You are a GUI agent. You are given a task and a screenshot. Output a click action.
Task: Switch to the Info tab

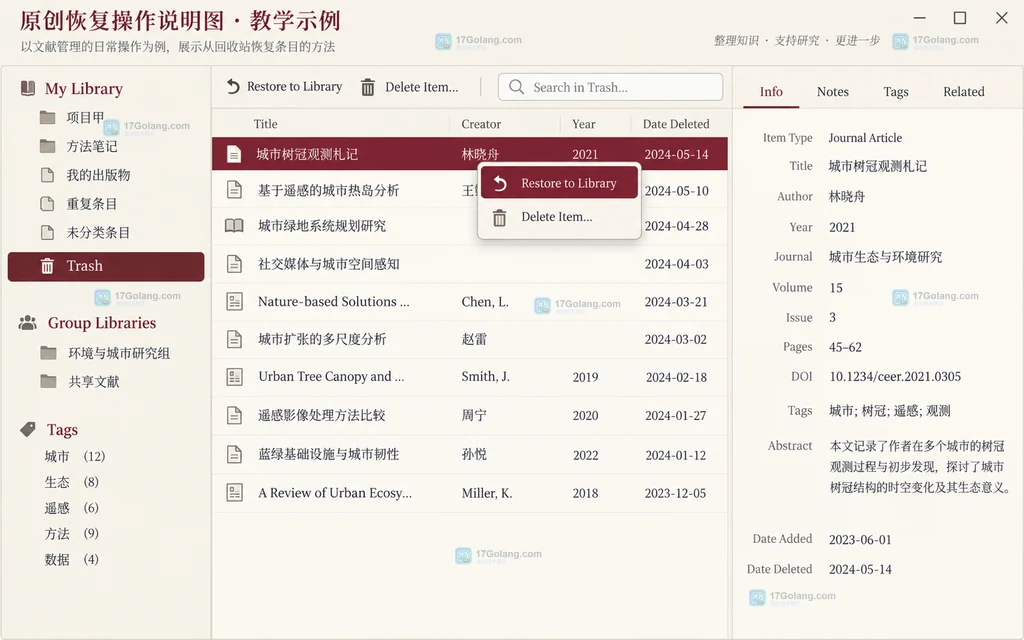click(771, 91)
